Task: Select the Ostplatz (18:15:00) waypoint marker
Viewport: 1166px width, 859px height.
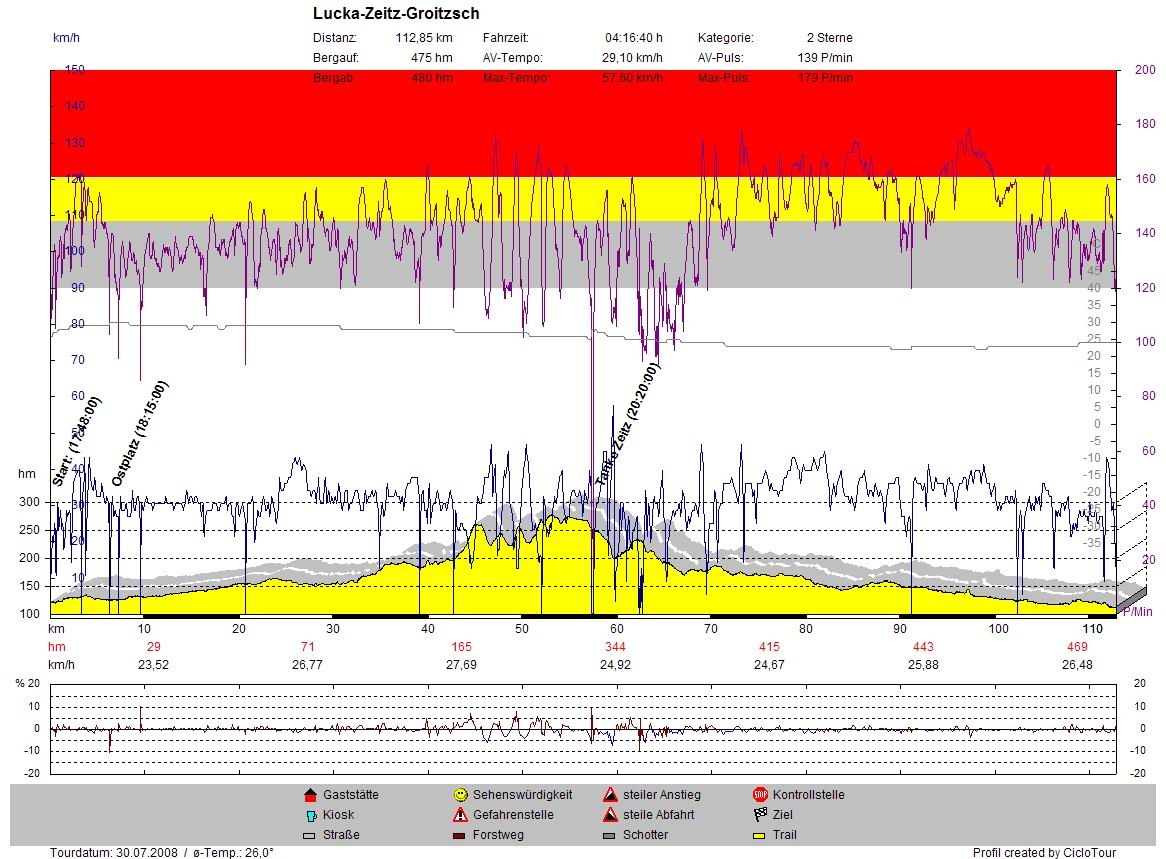Action: point(140,434)
